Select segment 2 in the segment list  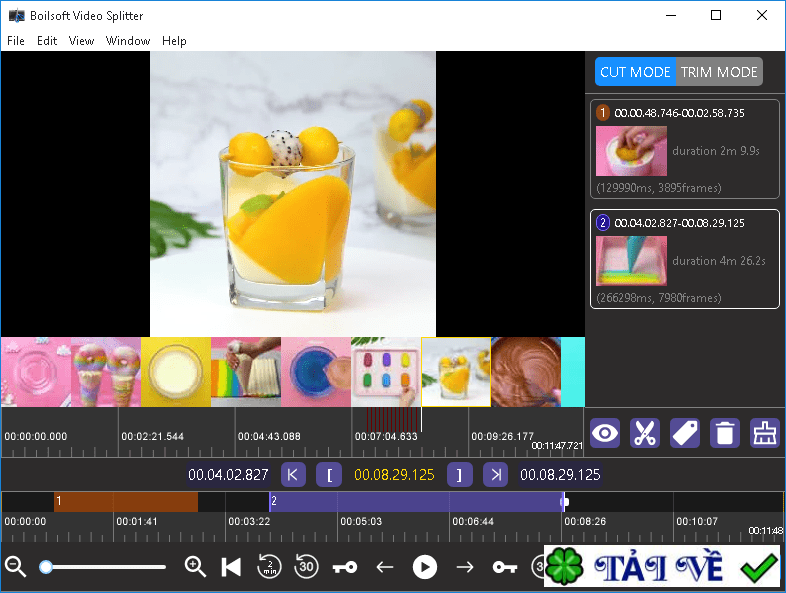point(684,259)
